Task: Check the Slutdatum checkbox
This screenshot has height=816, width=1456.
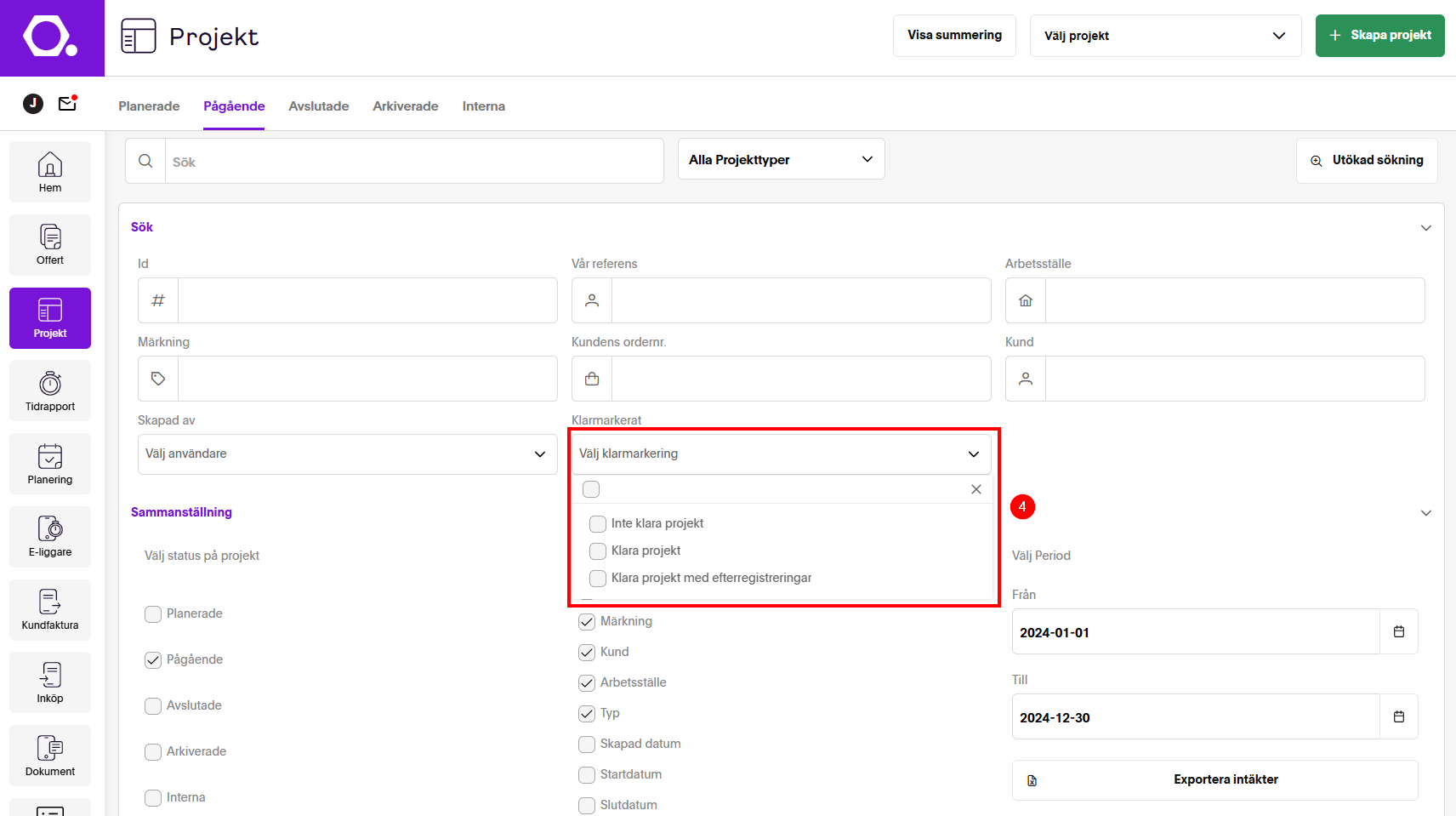Action: (587, 806)
